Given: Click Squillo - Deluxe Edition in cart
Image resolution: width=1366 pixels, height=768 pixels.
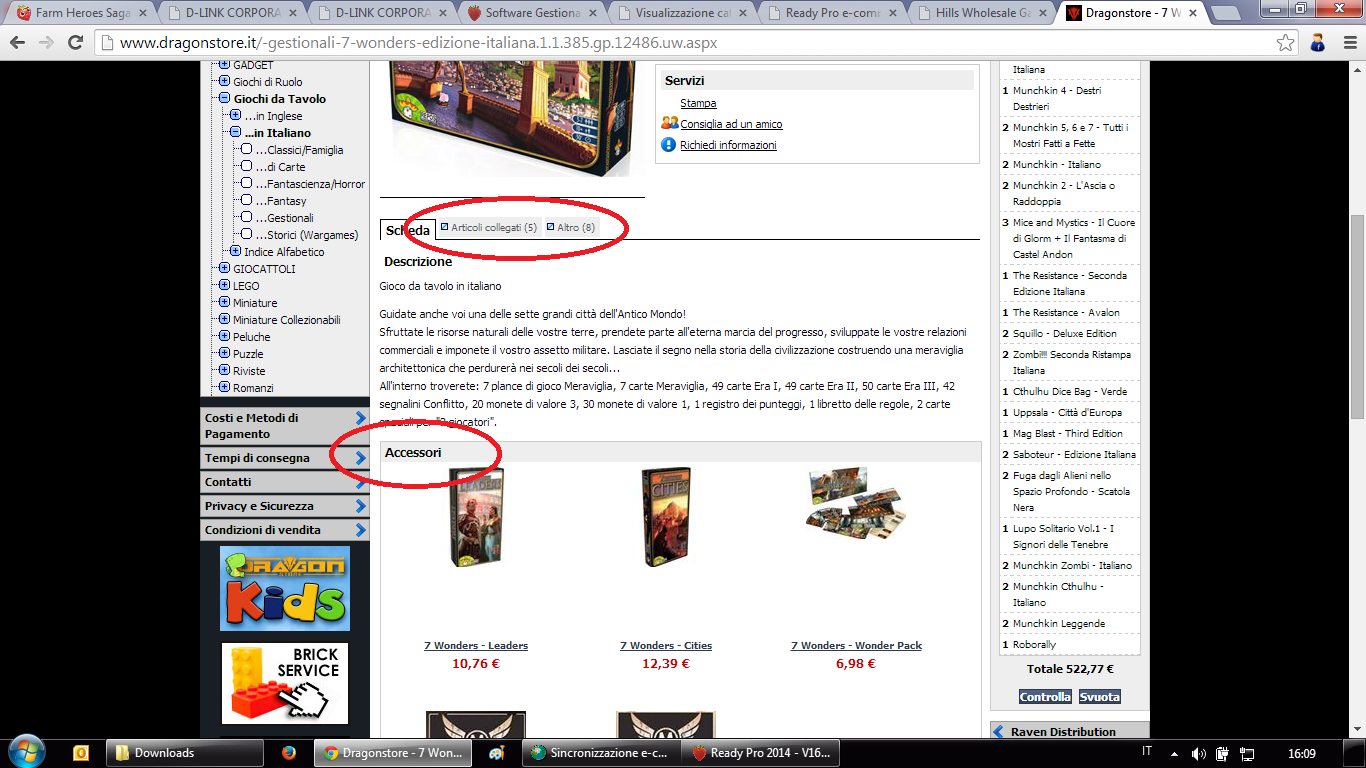Looking at the screenshot, I should click(1064, 333).
